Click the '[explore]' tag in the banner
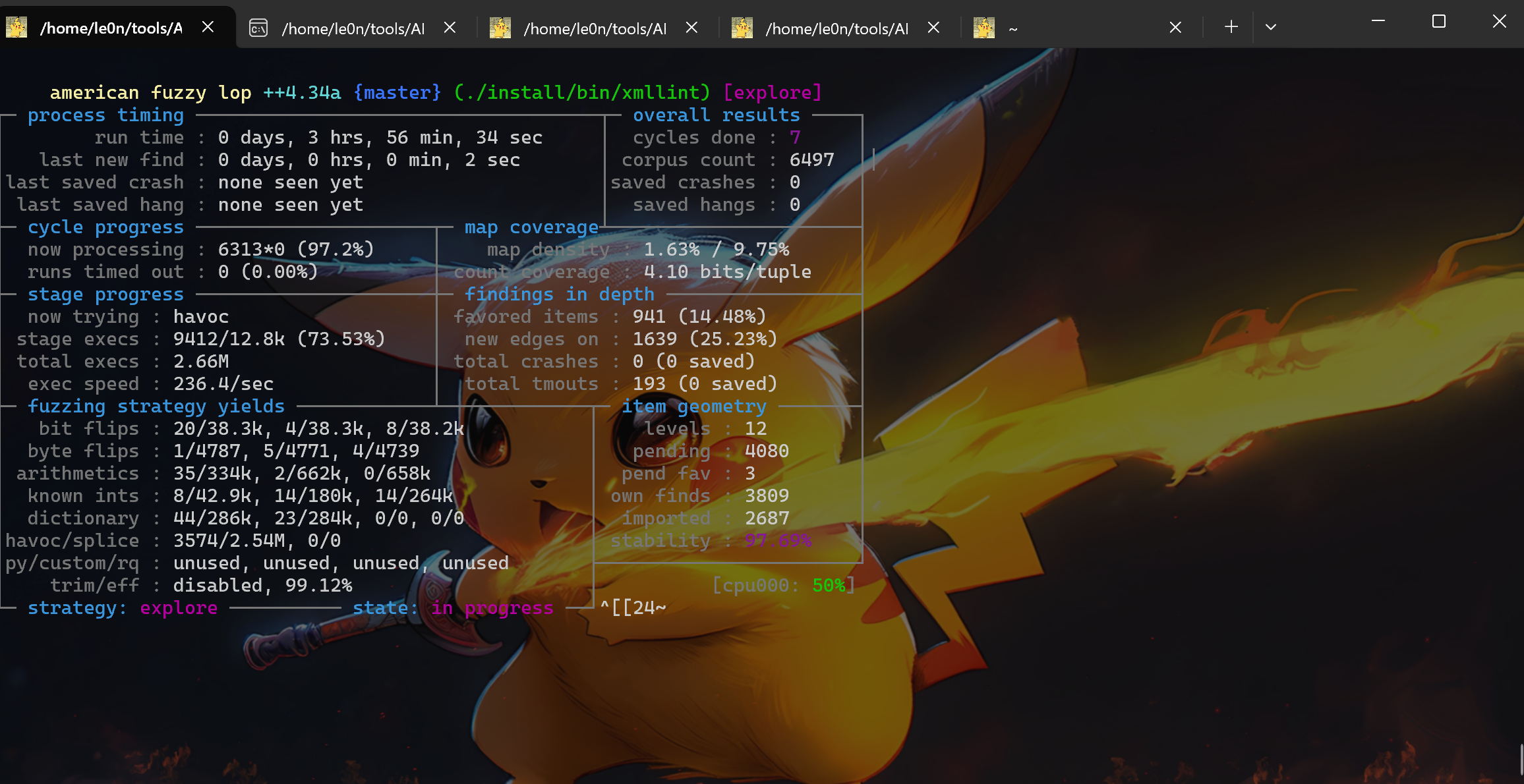The width and height of the screenshot is (1524, 784). point(773,92)
